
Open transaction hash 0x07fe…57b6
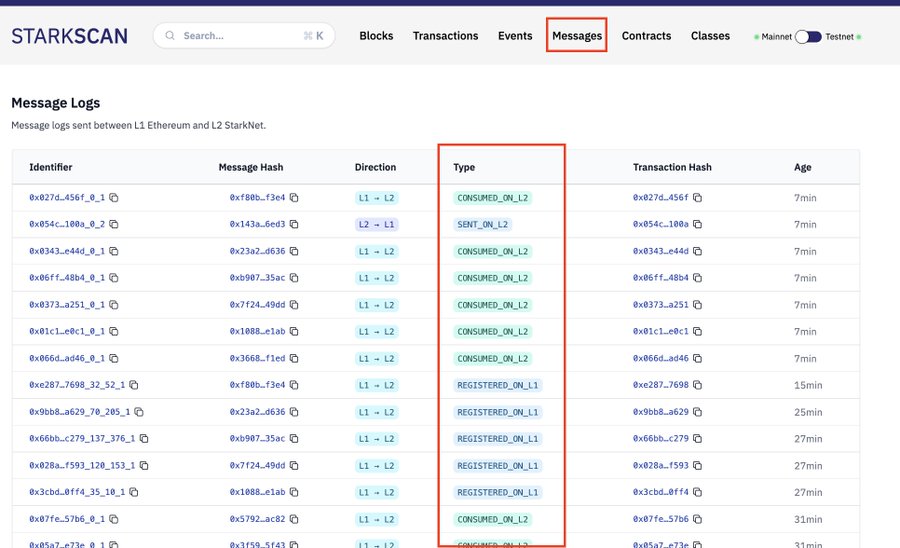coord(661,519)
